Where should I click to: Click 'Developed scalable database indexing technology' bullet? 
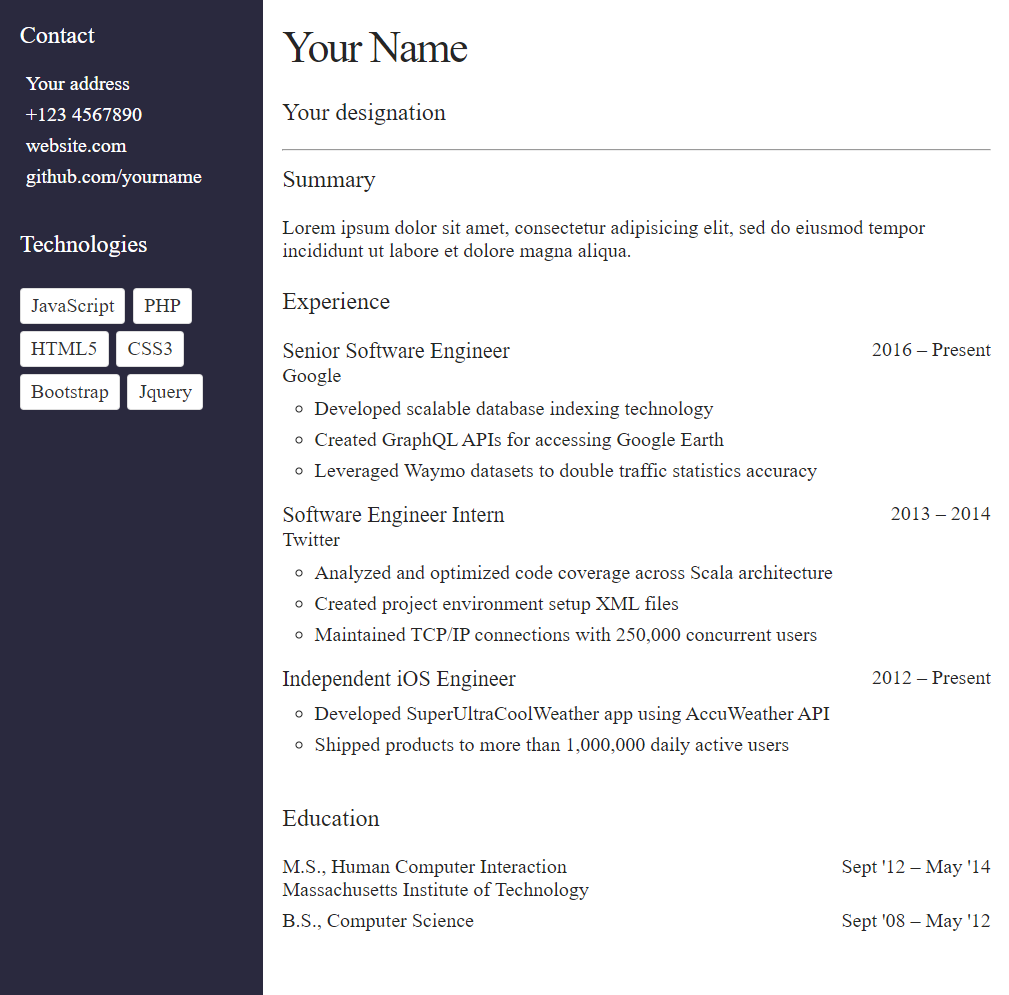click(x=514, y=409)
